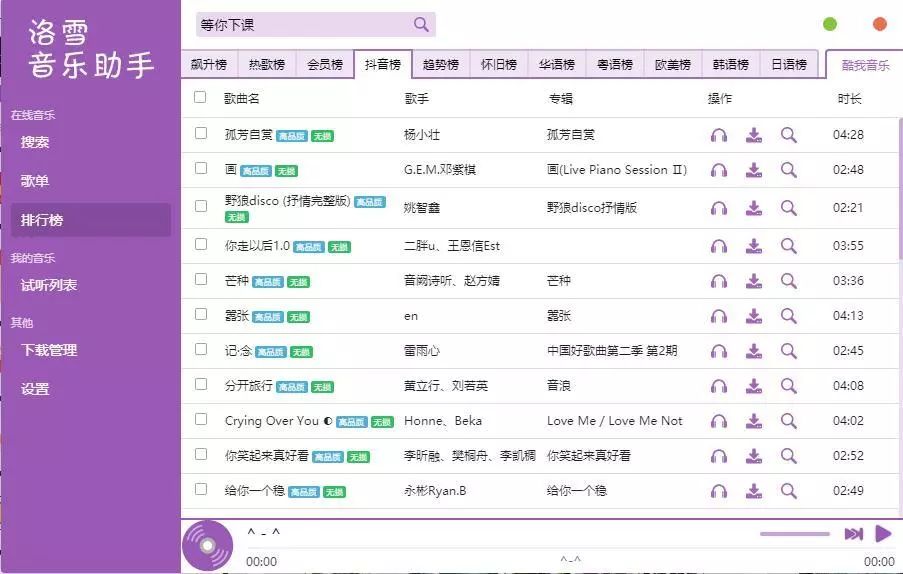The width and height of the screenshot is (903, 574).
Task: Select the 韩语榜 tab
Action: tap(731, 64)
